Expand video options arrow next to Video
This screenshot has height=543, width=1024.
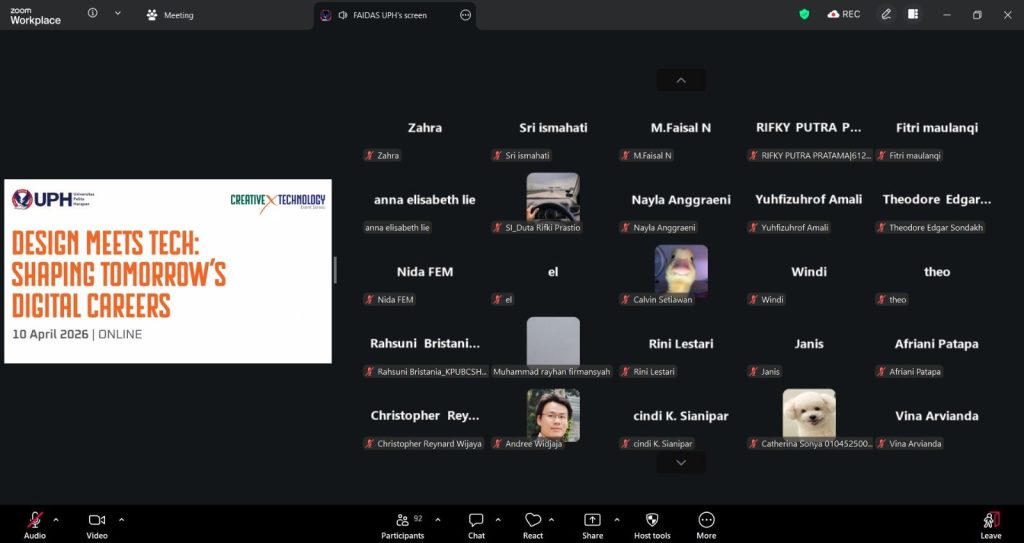pyautogui.click(x=121, y=519)
